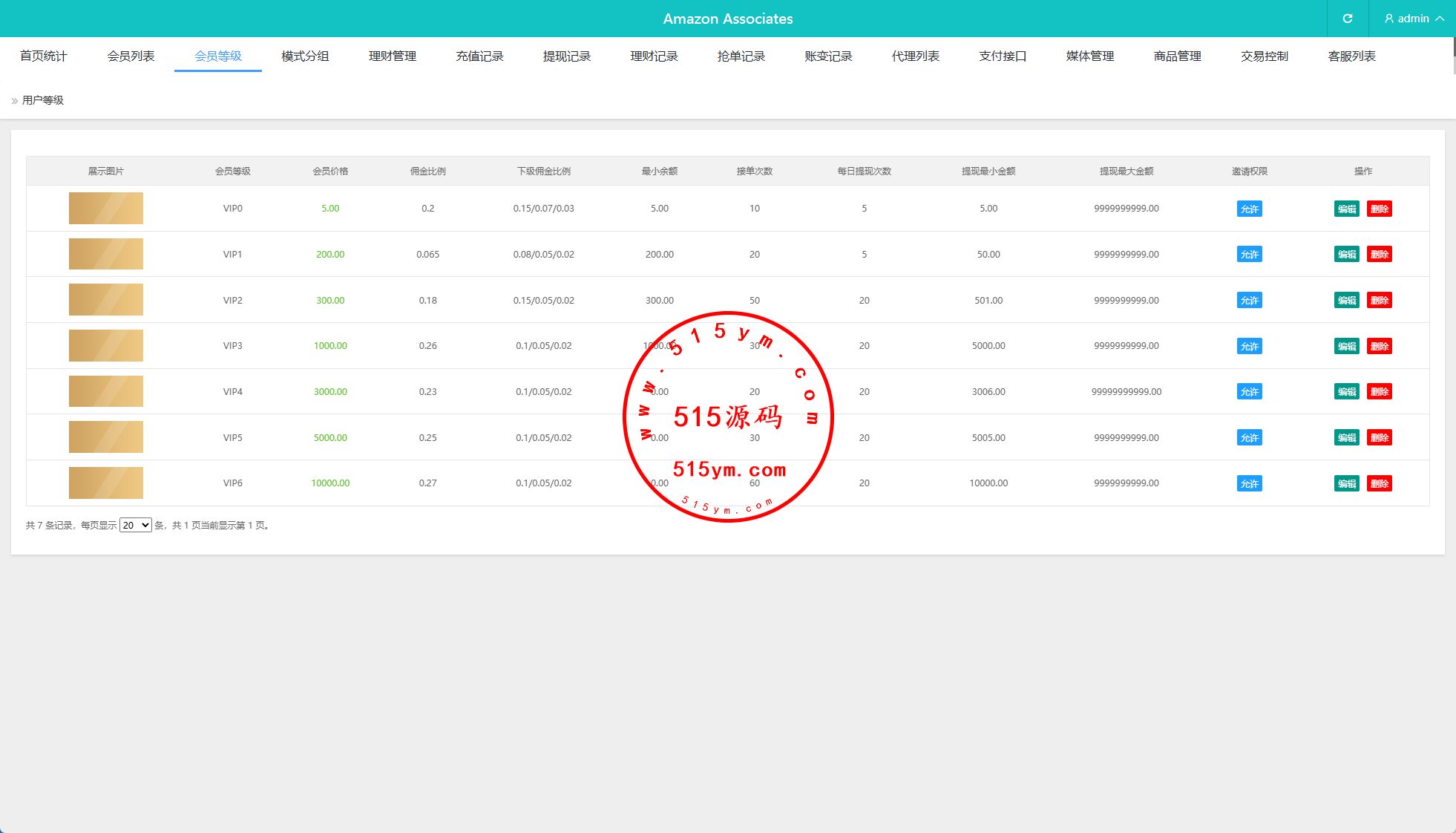Click the VIP2 display image thumbnail

coord(106,300)
